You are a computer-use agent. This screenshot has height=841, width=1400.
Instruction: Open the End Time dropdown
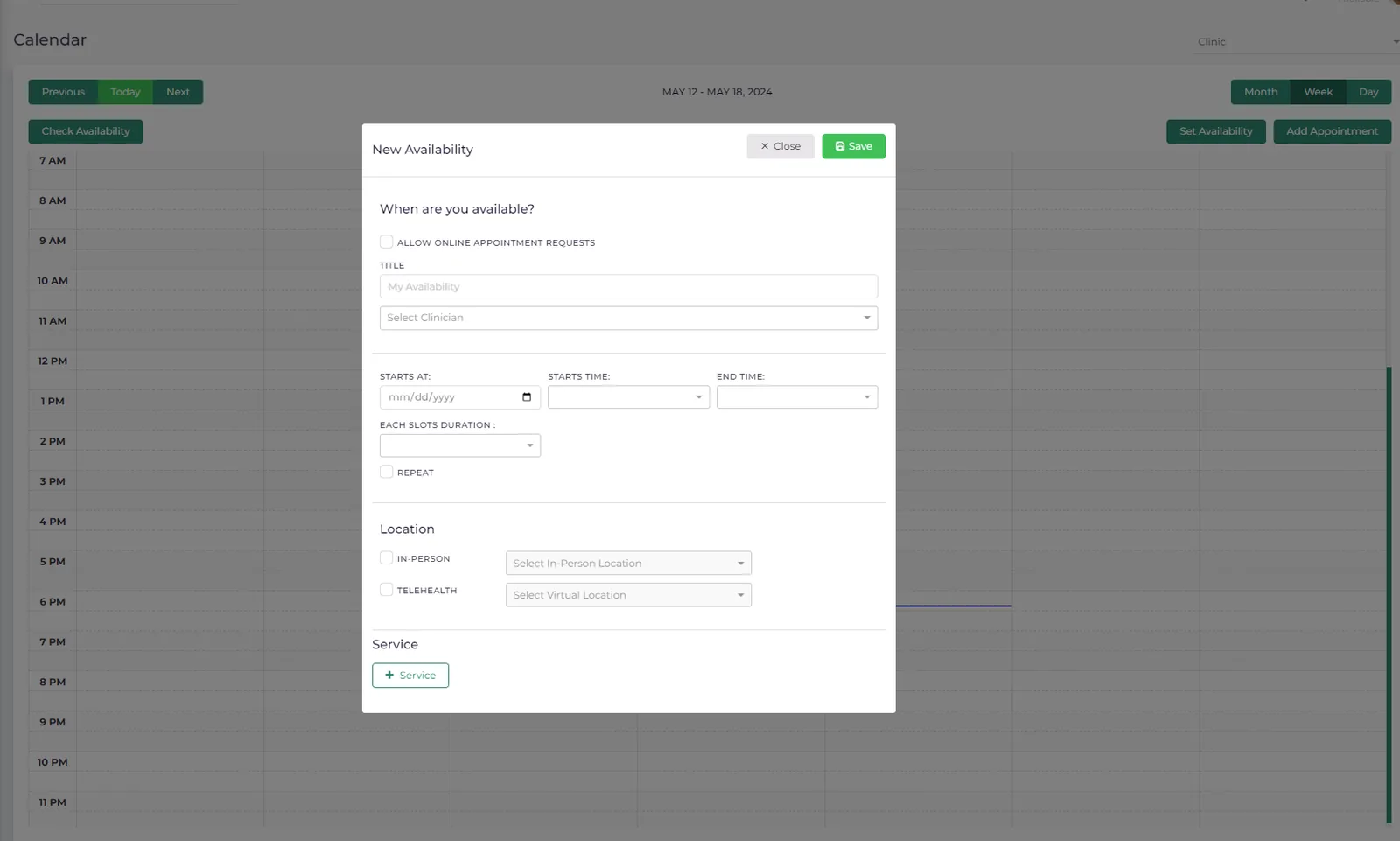797,397
